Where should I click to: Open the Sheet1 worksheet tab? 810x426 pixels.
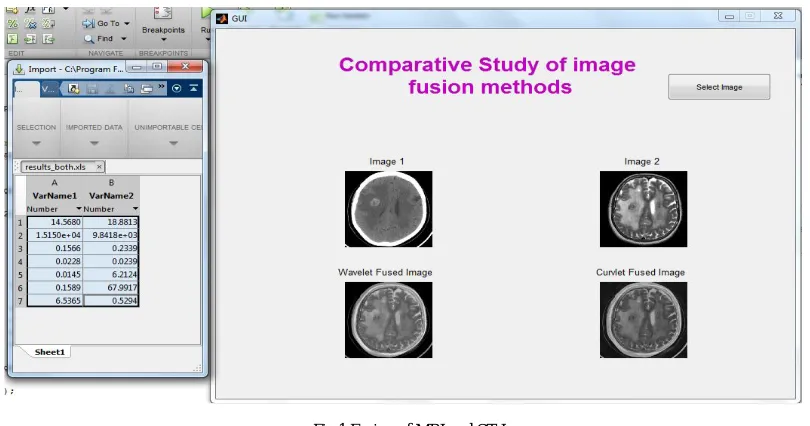(x=50, y=352)
